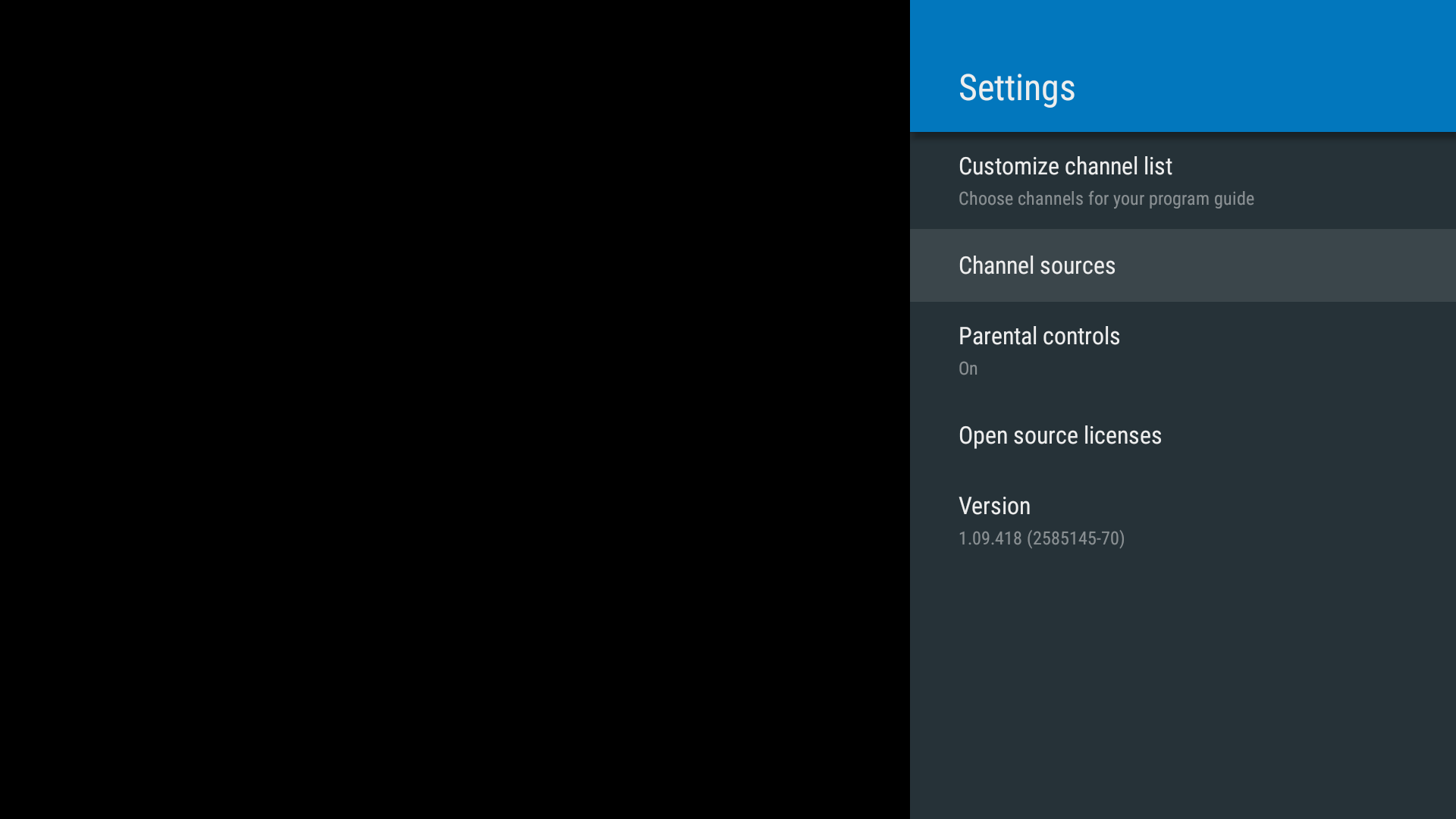Check current app Version number
The height and width of the screenshot is (819, 1456).
point(1041,538)
